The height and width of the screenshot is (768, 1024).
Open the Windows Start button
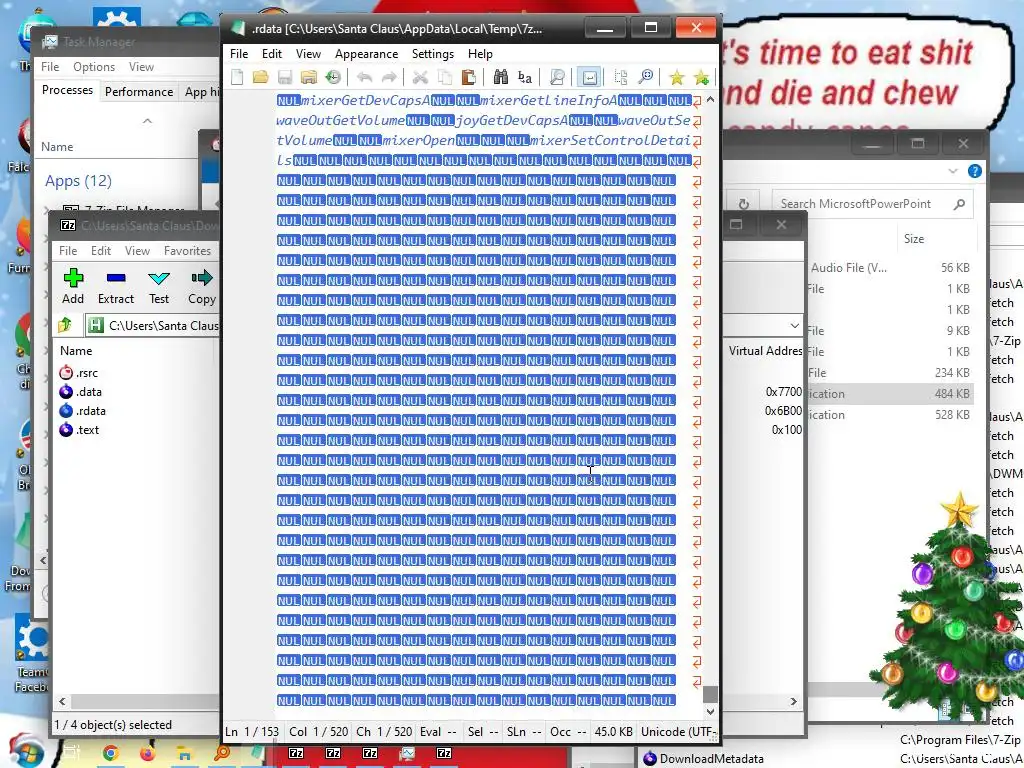25,752
